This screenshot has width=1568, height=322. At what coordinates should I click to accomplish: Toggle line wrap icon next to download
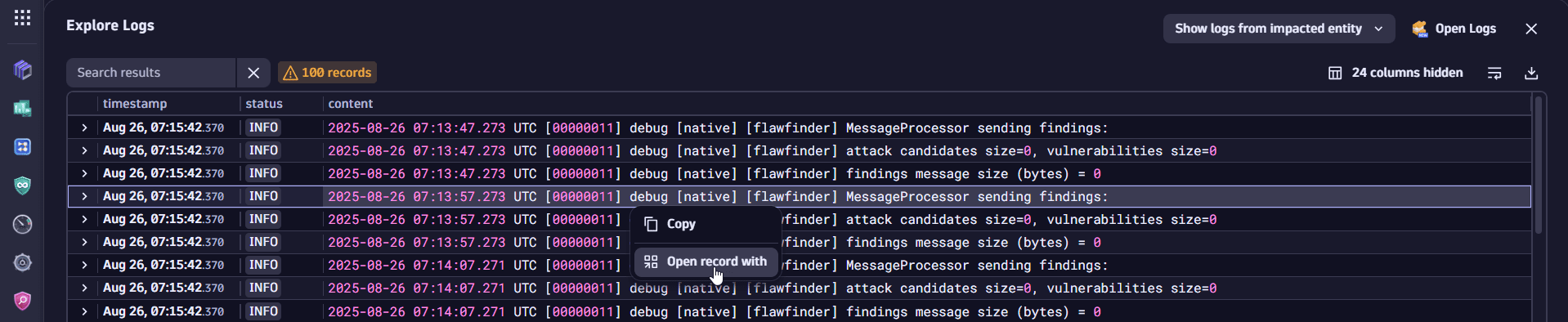(x=1494, y=73)
